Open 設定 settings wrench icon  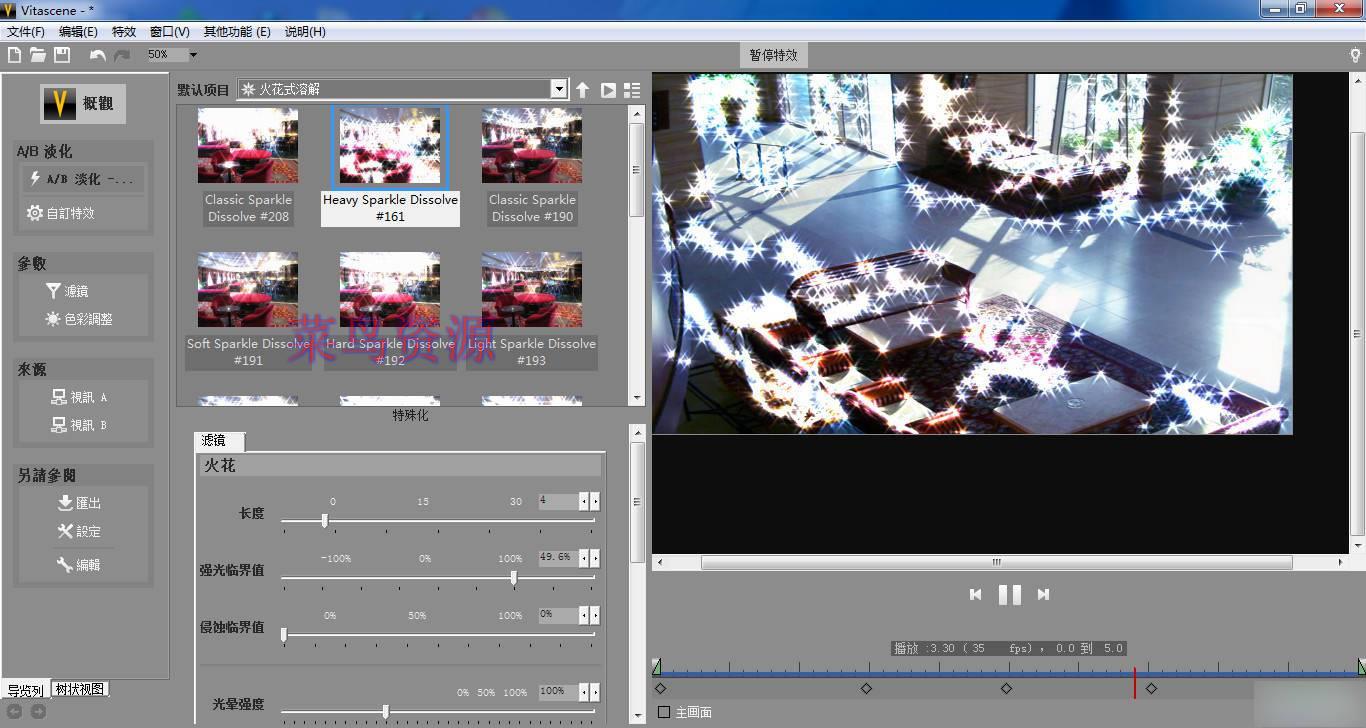[80, 531]
